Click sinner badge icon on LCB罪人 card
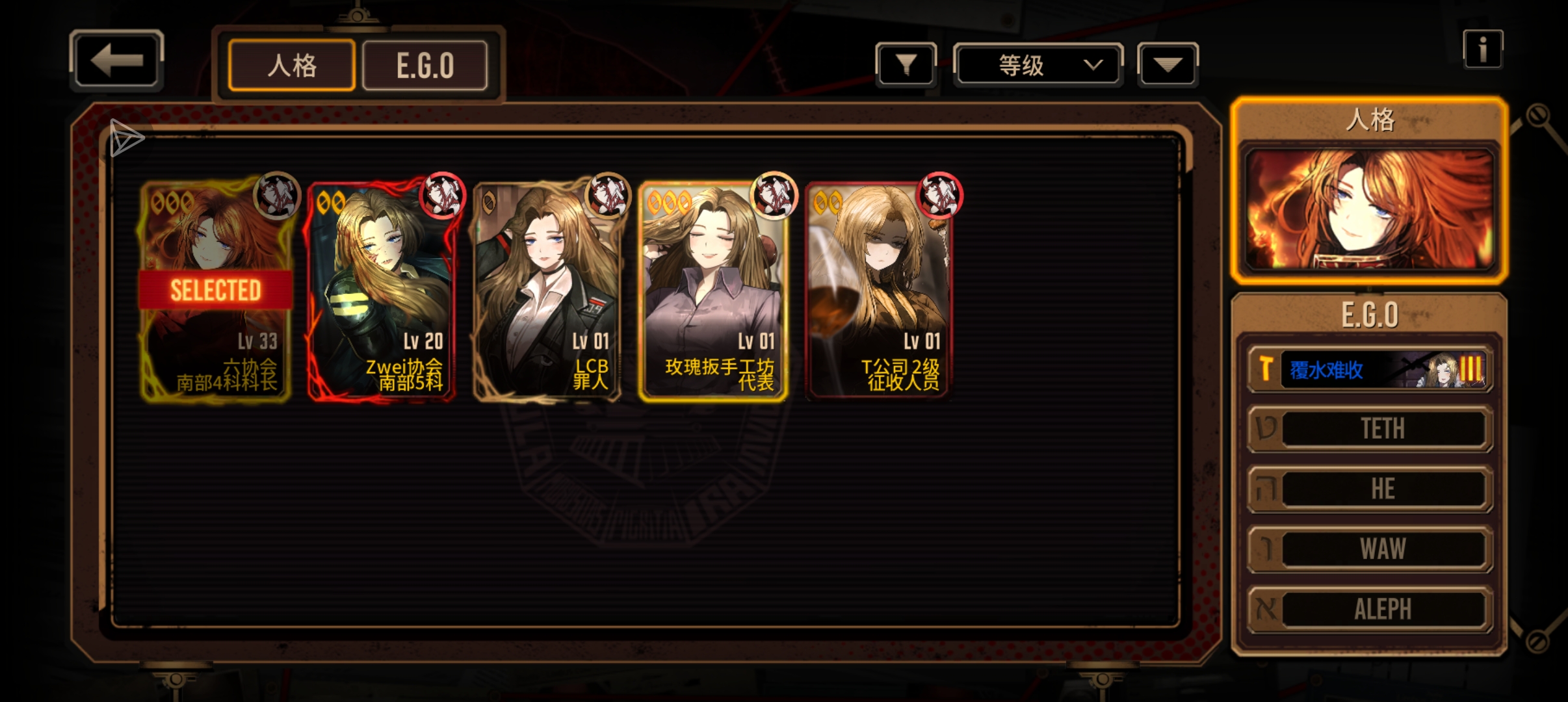The height and width of the screenshot is (702, 1568). tap(608, 195)
